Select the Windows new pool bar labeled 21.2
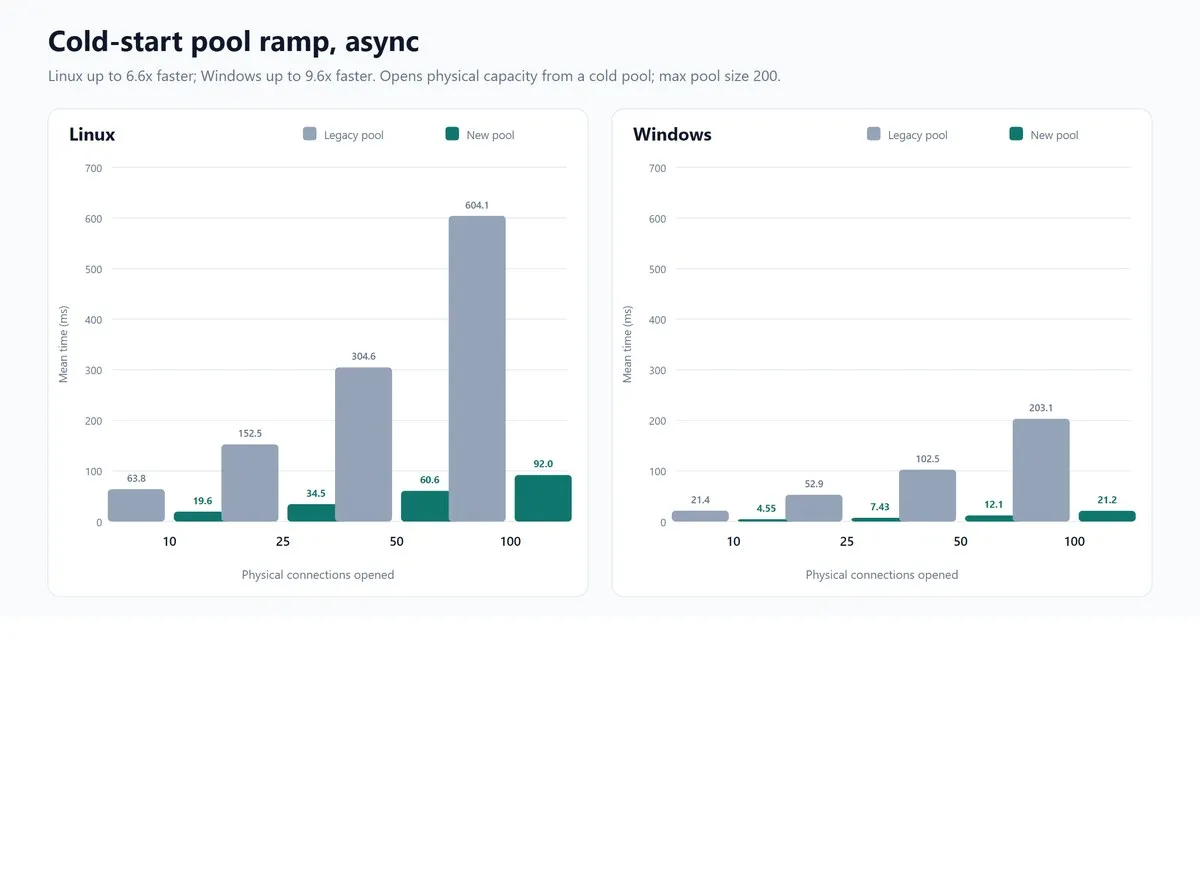 tap(1107, 516)
